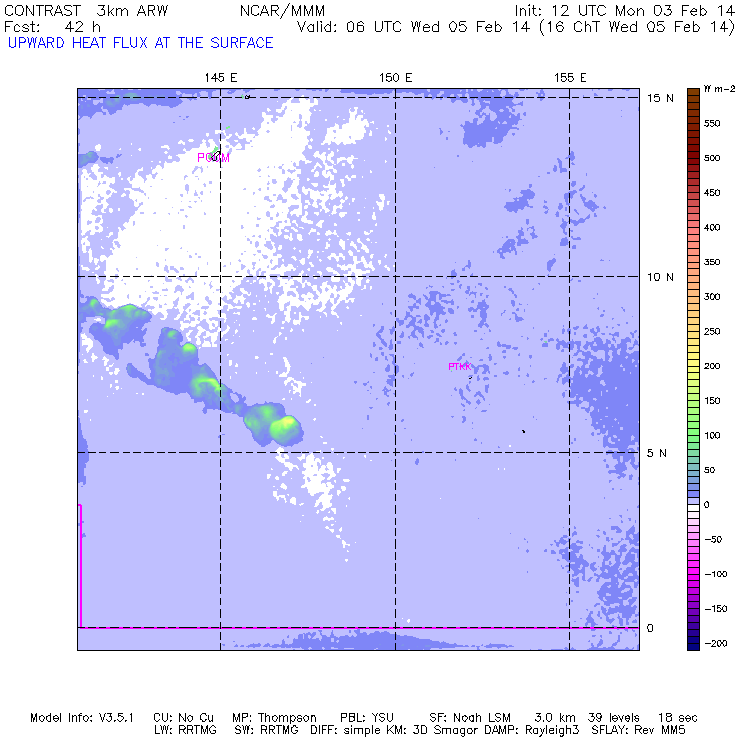The image size is (740, 740).
Task: Click the -150 colorbar value
Action: tap(715, 609)
